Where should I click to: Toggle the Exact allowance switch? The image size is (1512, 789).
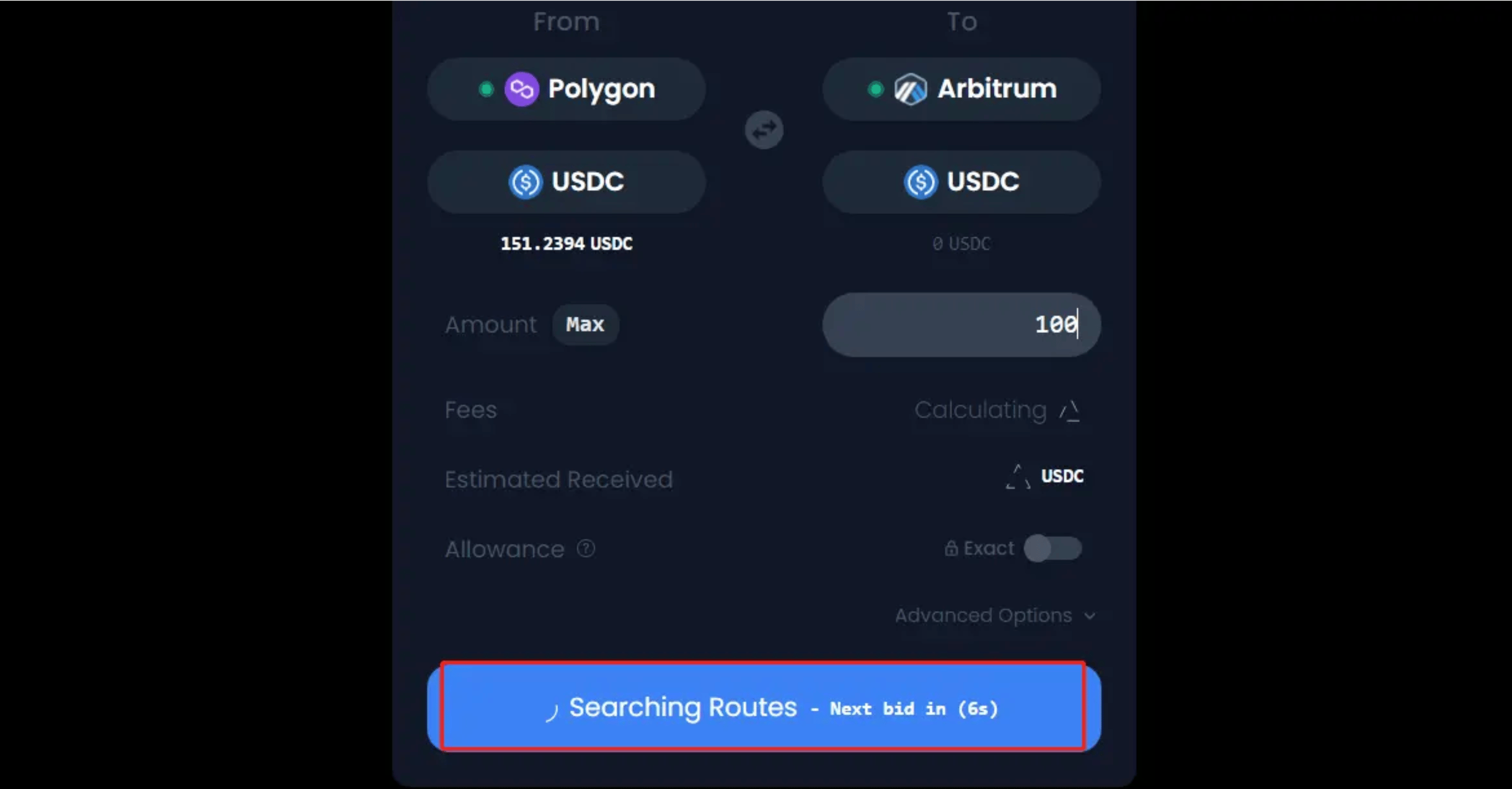click(1052, 548)
